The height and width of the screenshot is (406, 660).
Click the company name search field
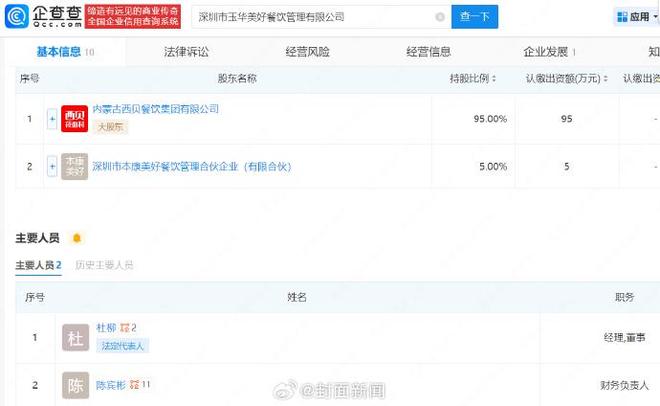click(310, 17)
